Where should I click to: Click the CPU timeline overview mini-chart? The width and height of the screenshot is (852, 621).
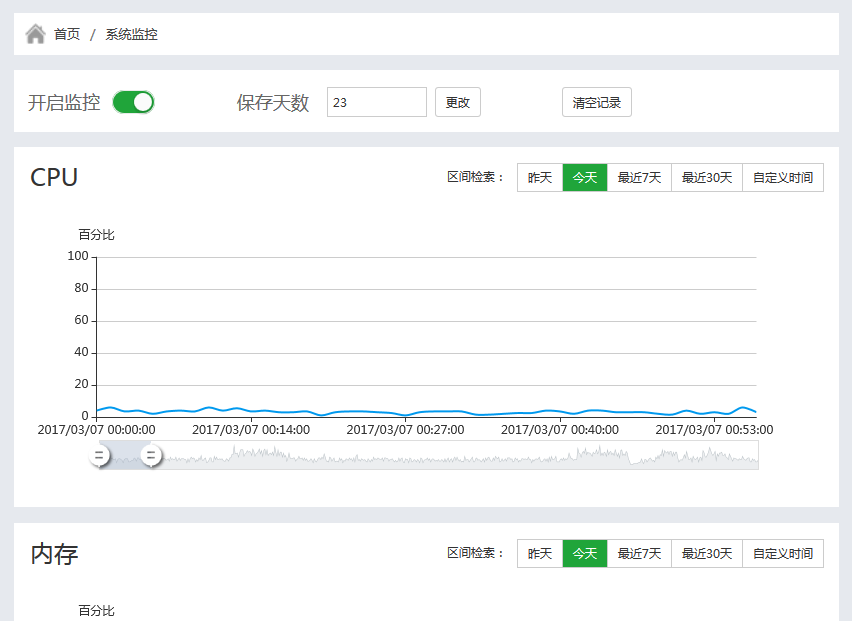pos(450,456)
